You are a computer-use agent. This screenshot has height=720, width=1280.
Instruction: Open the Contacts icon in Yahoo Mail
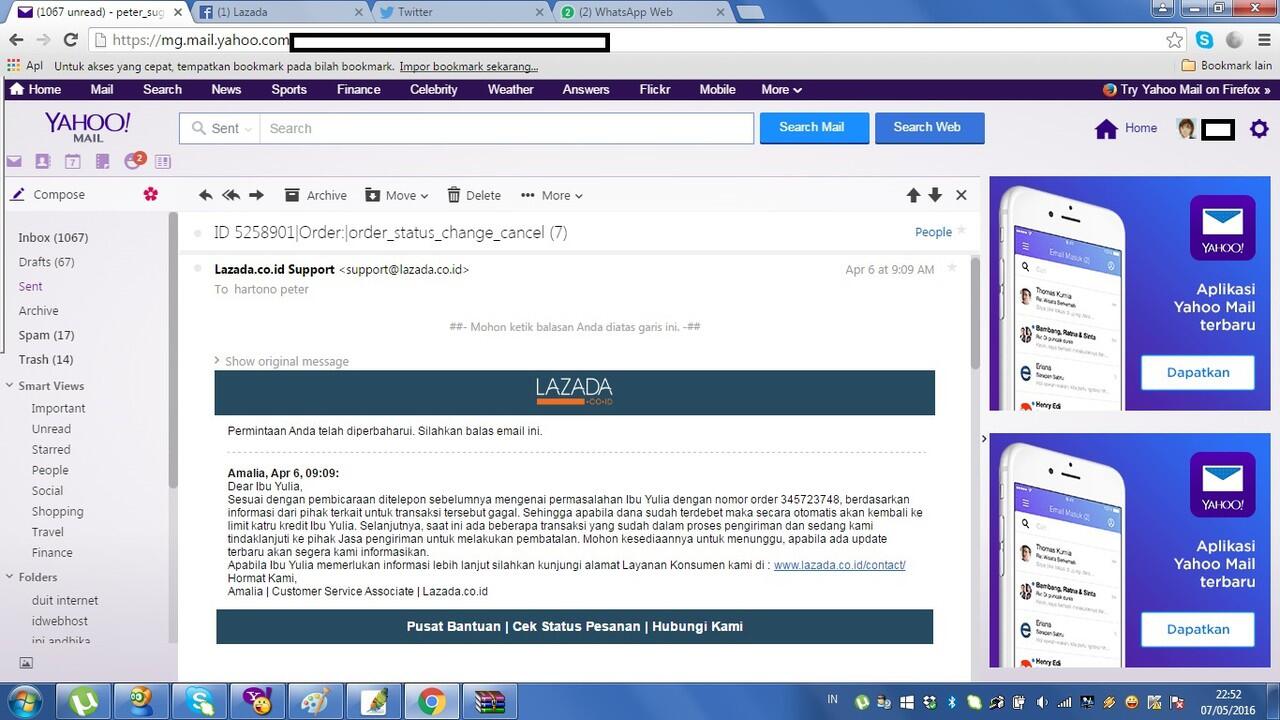click(43, 161)
